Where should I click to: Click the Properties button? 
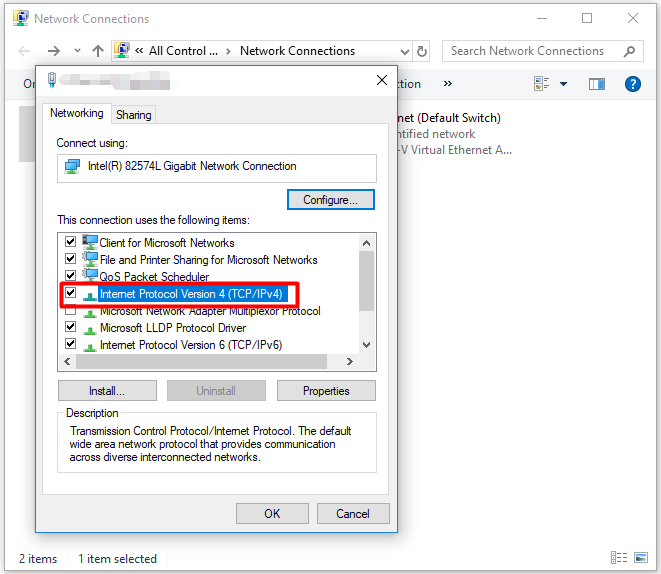coord(326,391)
